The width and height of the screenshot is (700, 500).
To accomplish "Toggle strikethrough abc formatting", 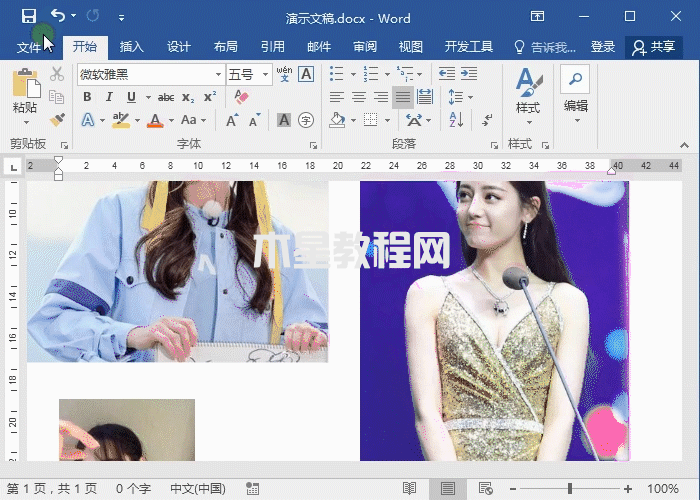I will pos(166,97).
